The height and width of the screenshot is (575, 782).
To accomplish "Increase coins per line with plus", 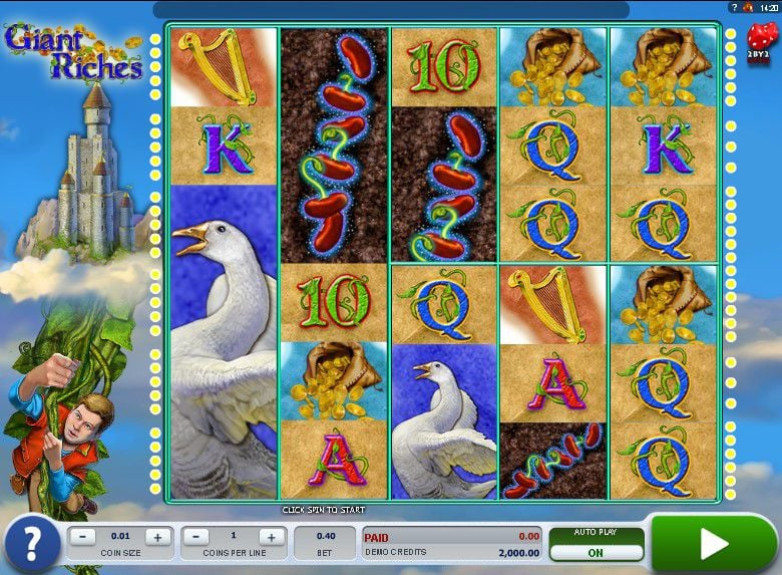I will point(270,537).
